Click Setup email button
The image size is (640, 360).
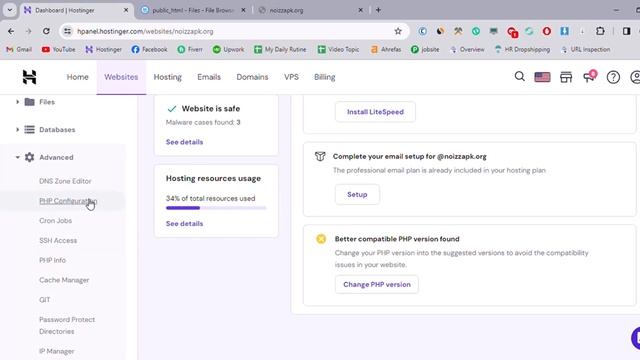pyautogui.click(x=357, y=195)
